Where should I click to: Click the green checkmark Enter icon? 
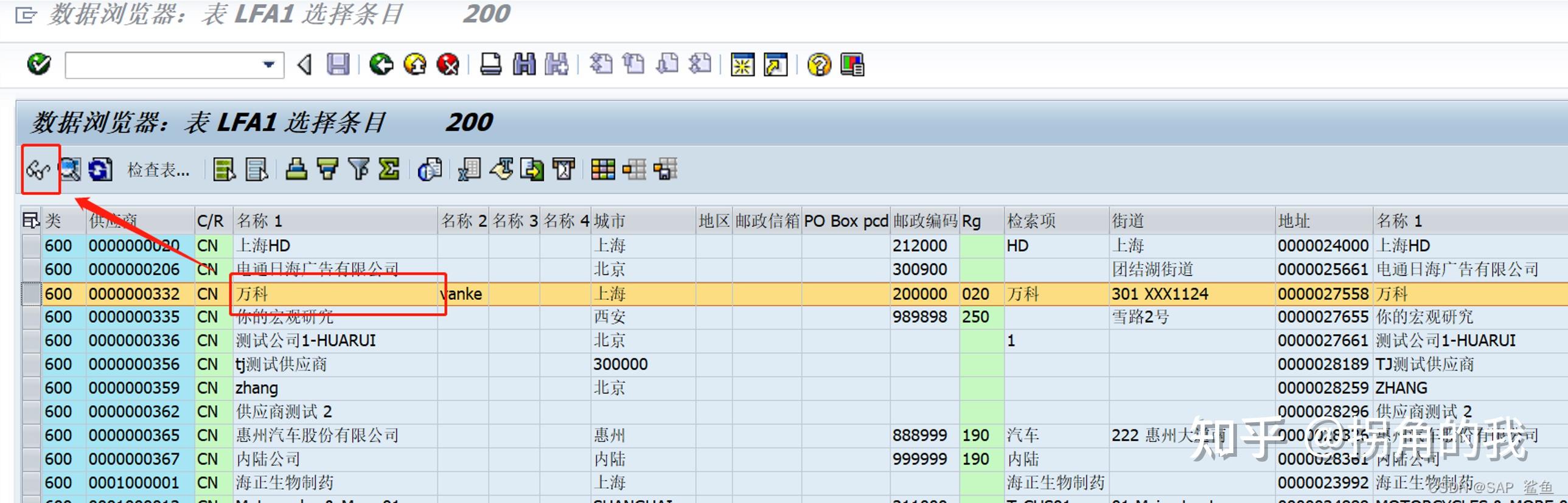(x=39, y=64)
